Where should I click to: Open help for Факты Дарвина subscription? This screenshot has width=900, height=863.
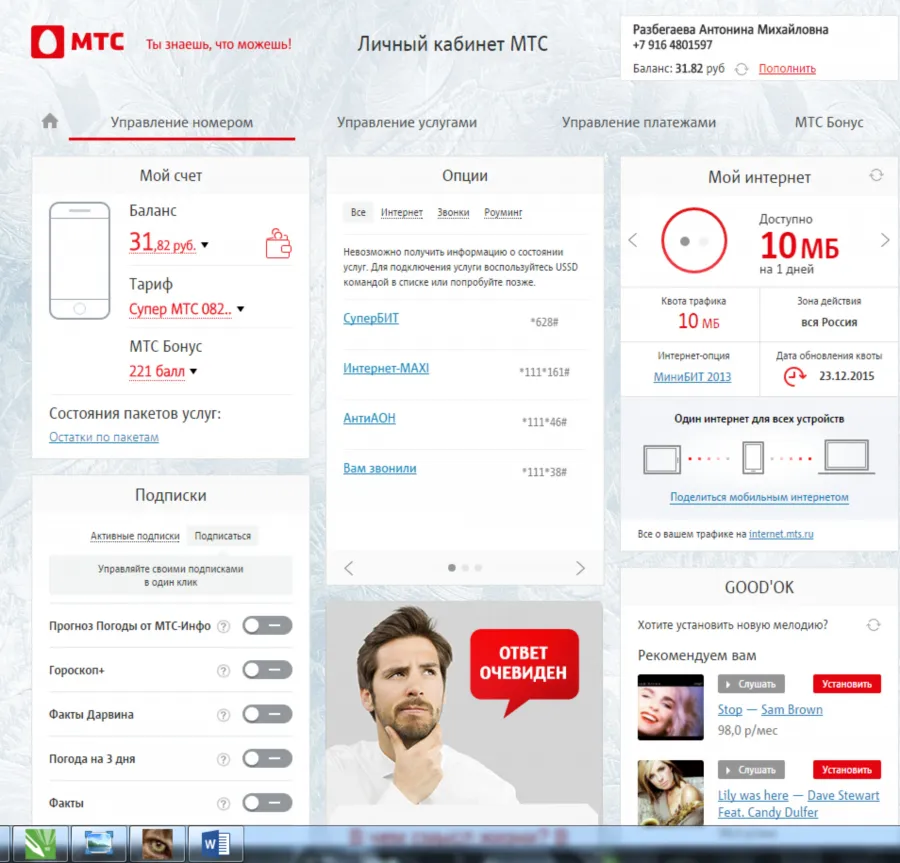223,715
